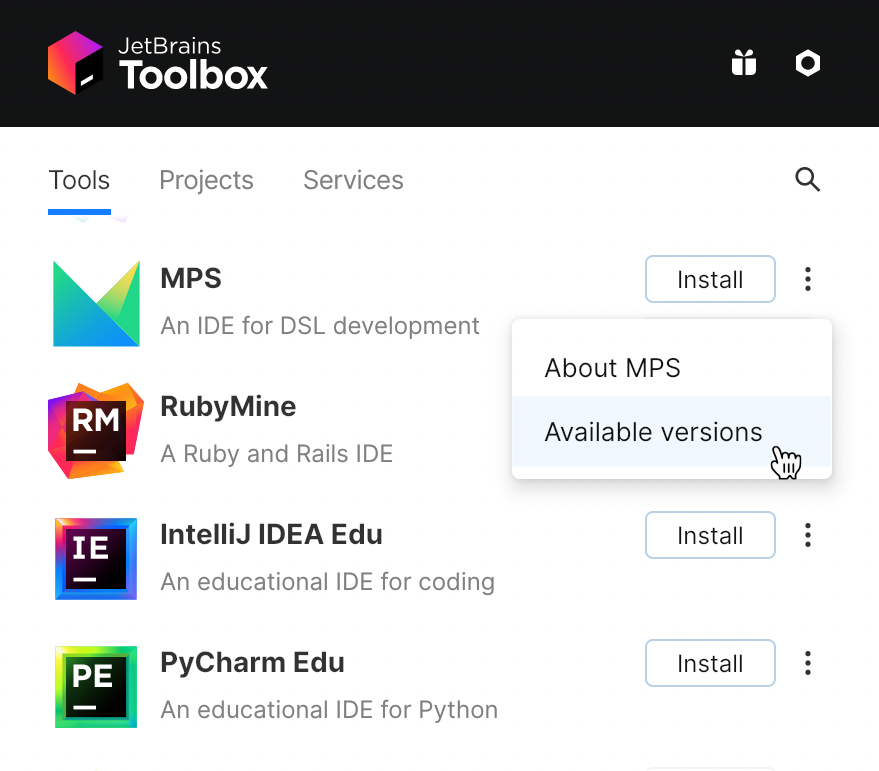Viewport: 879px width, 771px height.
Task: Choose About MPS in the context menu
Action: coord(612,368)
